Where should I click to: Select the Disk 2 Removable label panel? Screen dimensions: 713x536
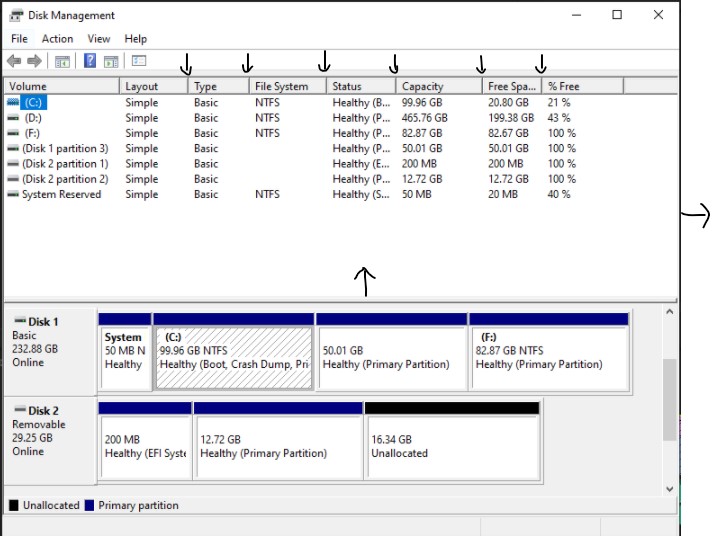point(50,441)
